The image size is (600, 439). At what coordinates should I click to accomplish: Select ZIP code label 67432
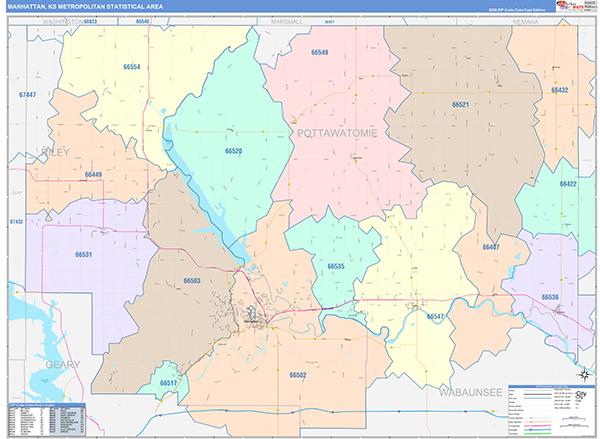click(x=16, y=222)
